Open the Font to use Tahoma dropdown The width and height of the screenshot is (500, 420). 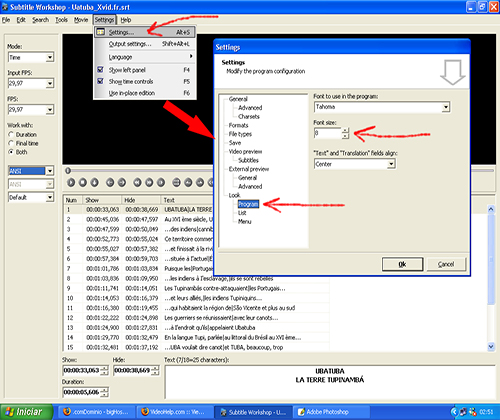tap(446, 107)
